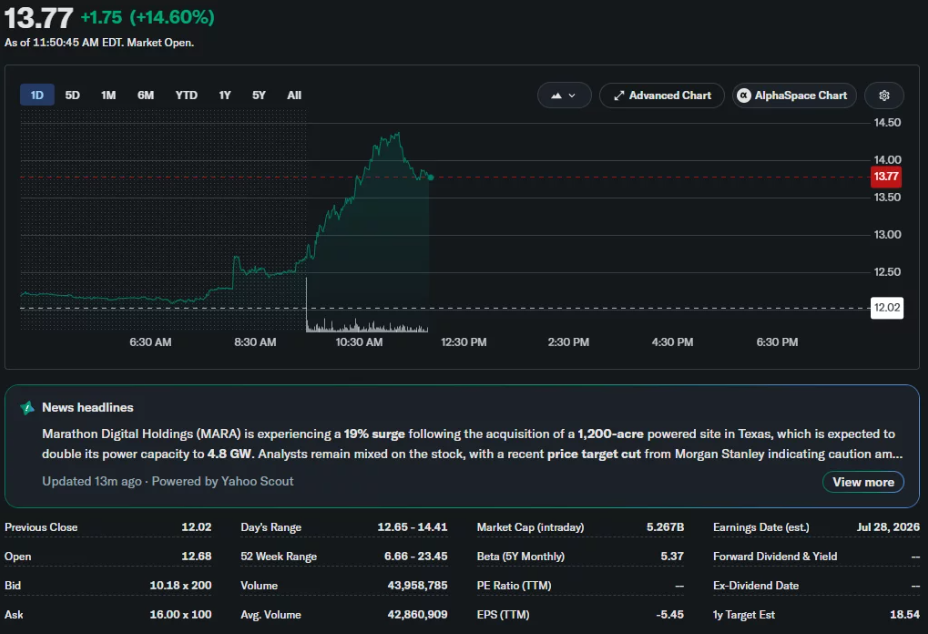Click View more in News headlines

863,482
